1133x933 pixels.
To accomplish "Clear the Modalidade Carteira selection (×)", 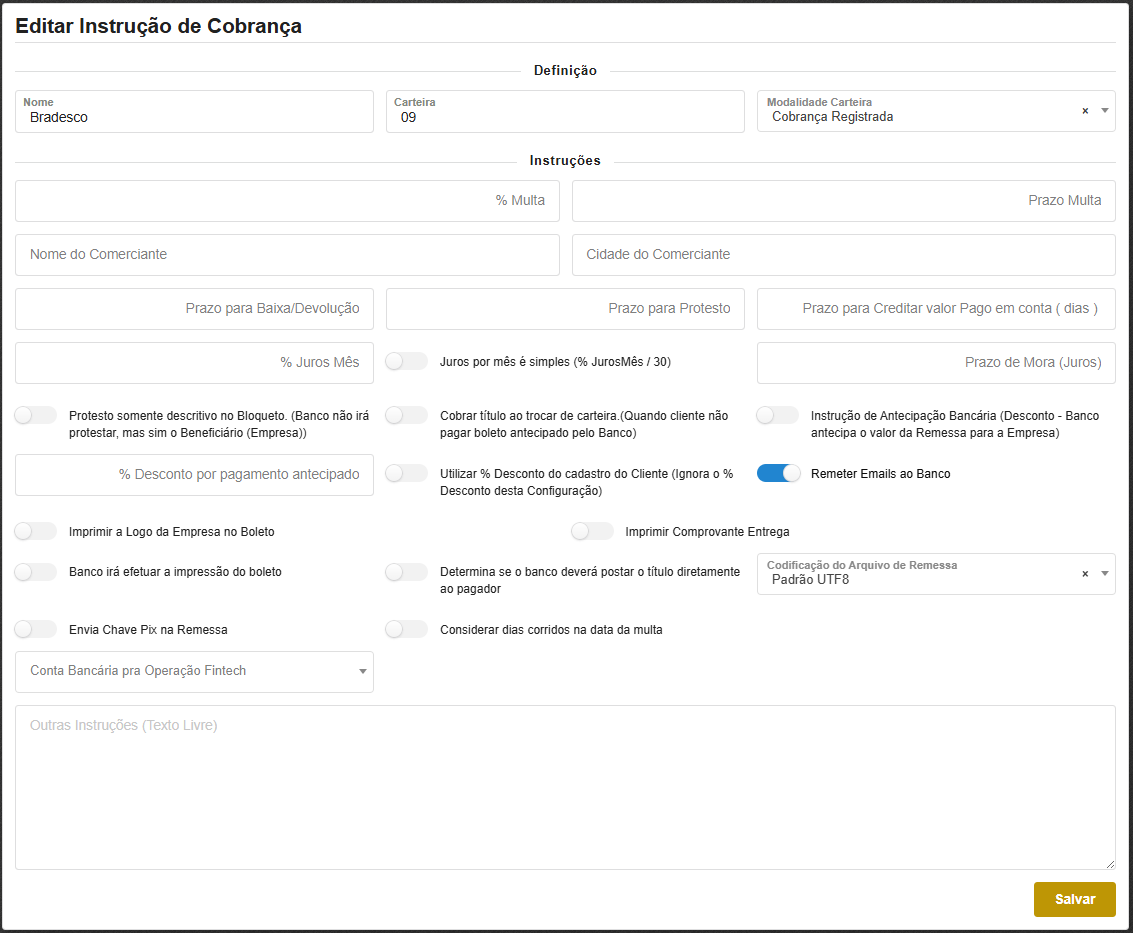I will (1085, 111).
